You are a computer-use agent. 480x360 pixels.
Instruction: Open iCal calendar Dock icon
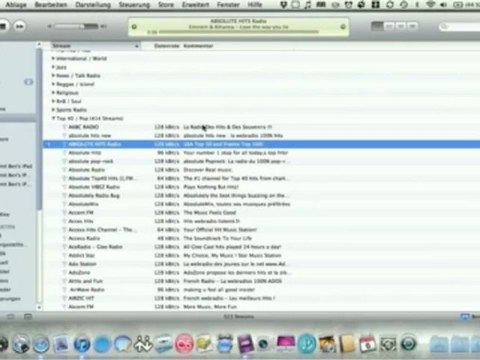(368, 344)
